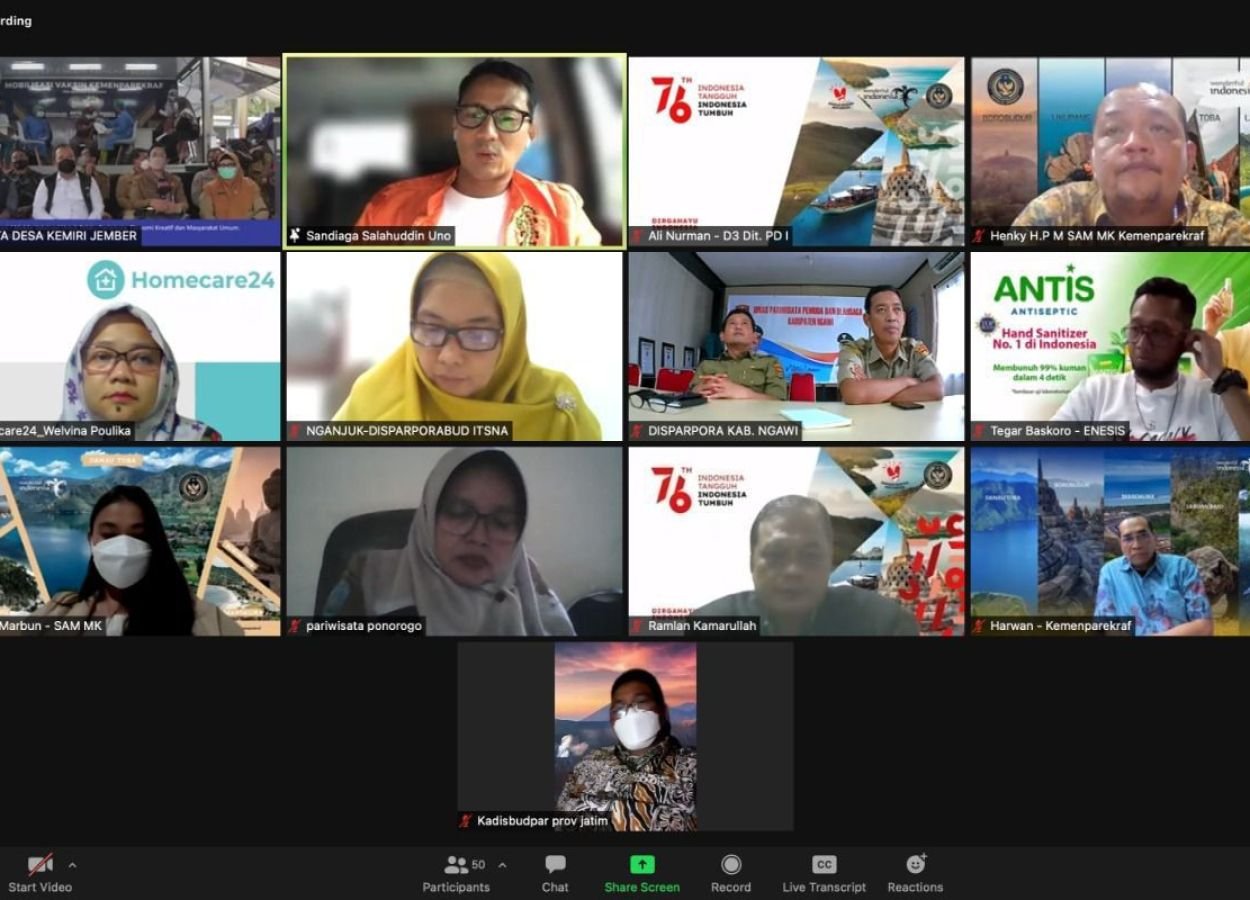
Task: Open the Participants list
Action: [x=456, y=865]
